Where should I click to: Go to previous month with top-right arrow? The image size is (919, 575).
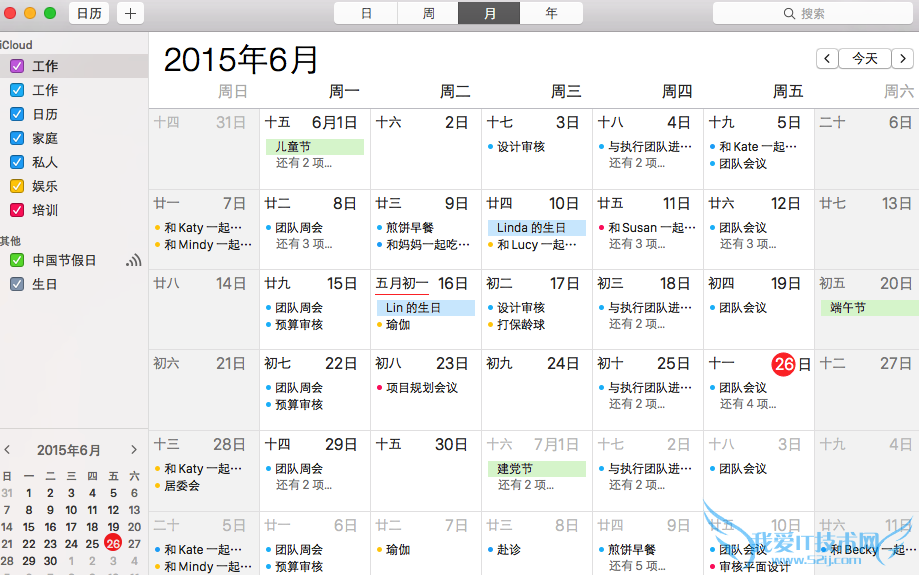pos(827,59)
